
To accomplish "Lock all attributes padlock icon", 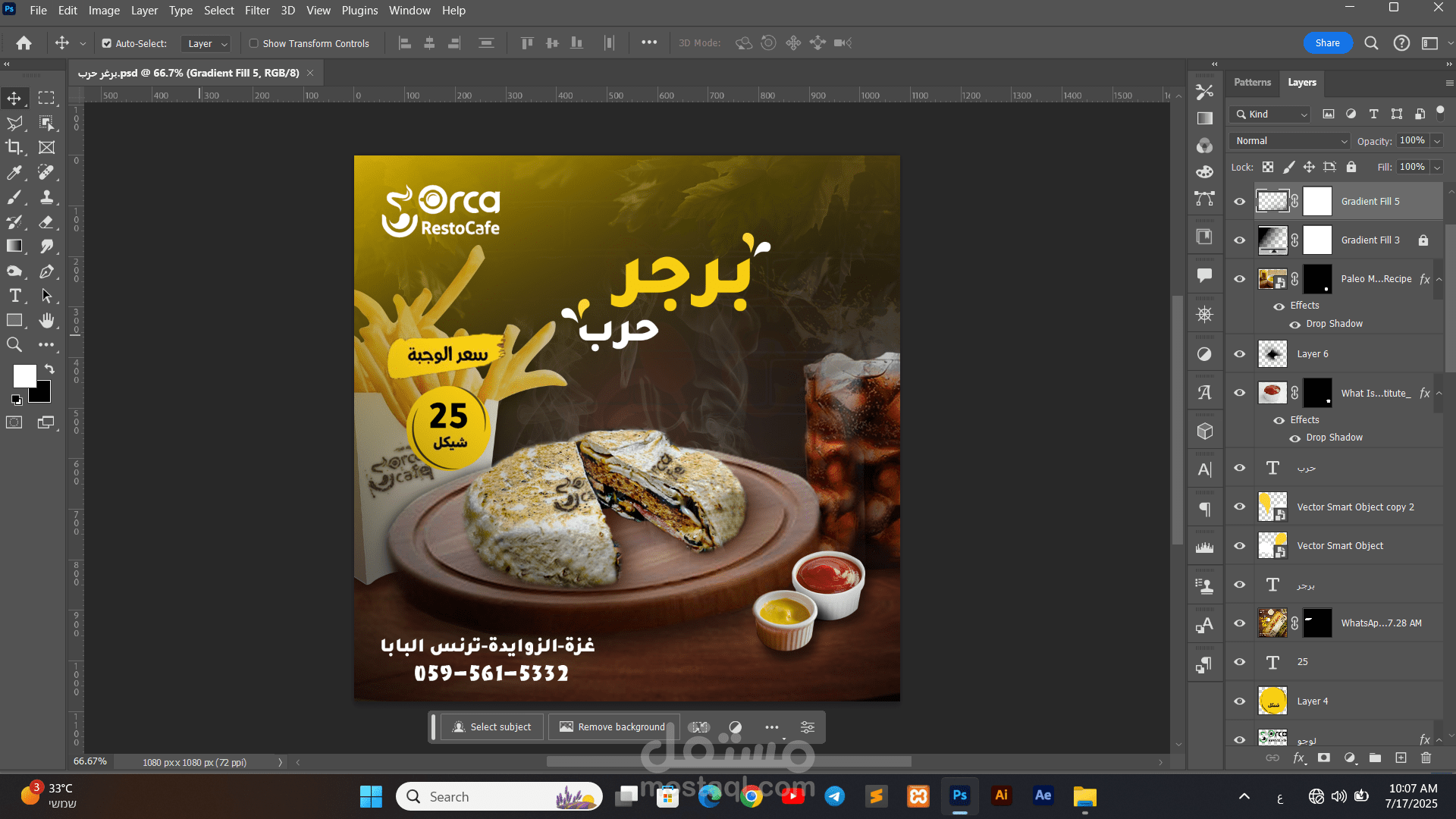I will click(1351, 167).
